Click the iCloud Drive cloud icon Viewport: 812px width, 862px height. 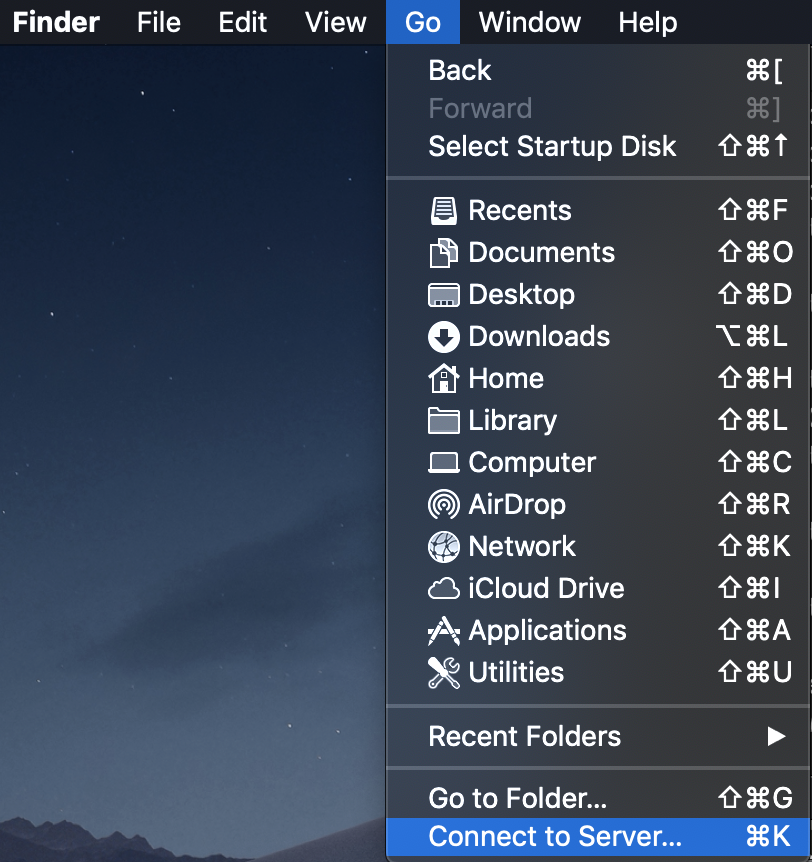click(443, 589)
